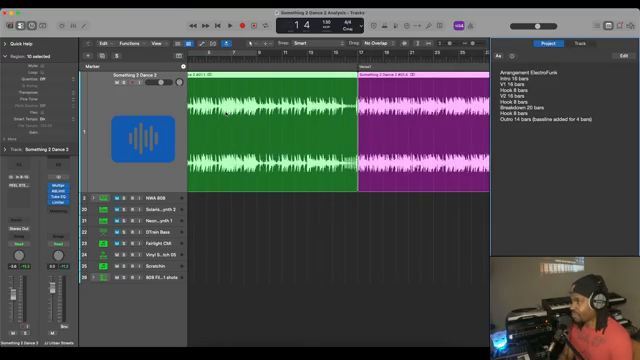This screenshot has height=360, width=640.
Task: Click the Capture Recording button
Action: point(254,26)
